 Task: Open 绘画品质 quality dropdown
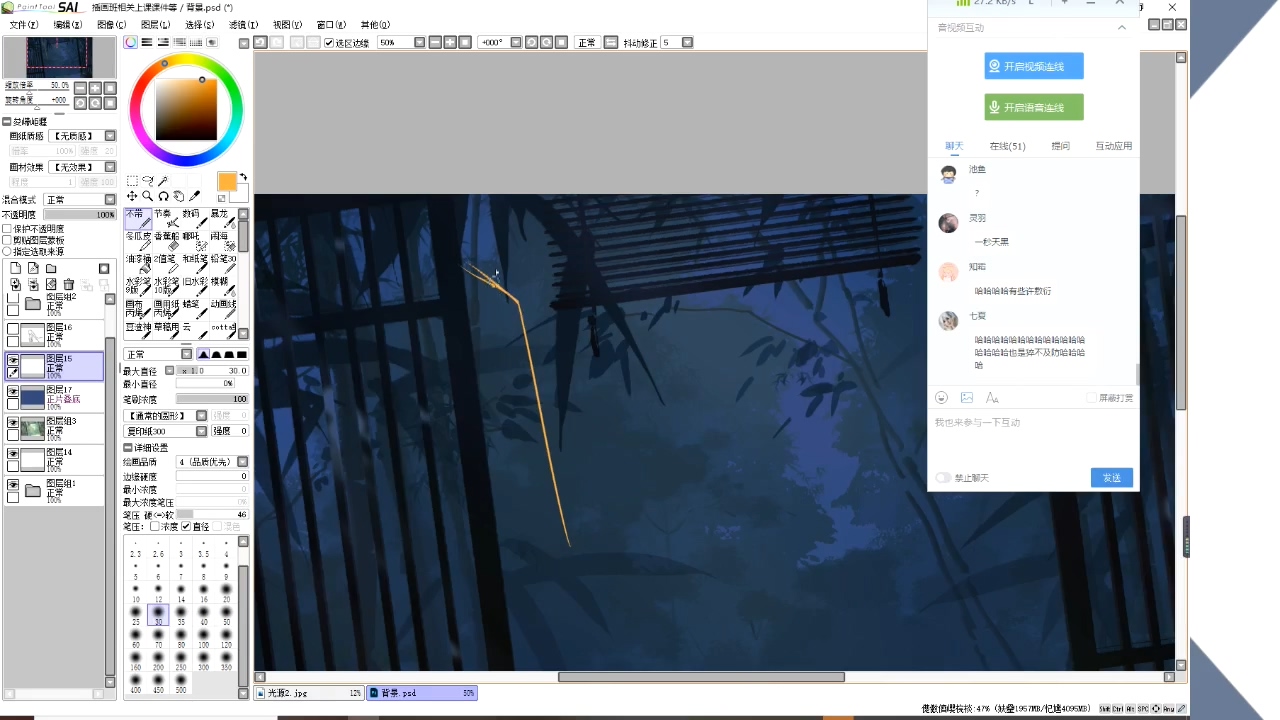[243, 462]
